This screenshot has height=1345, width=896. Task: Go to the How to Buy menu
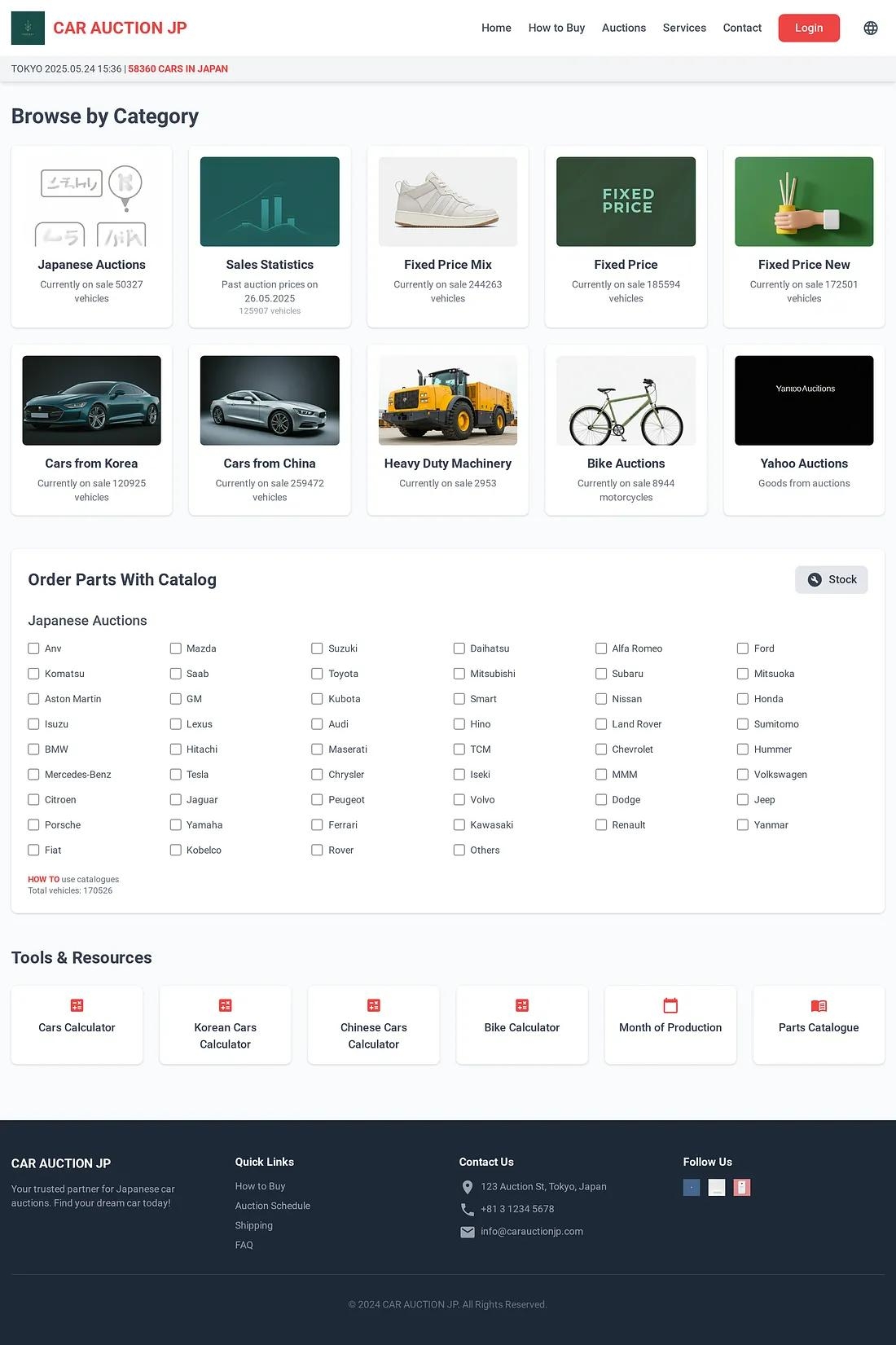tap(556, 28)
